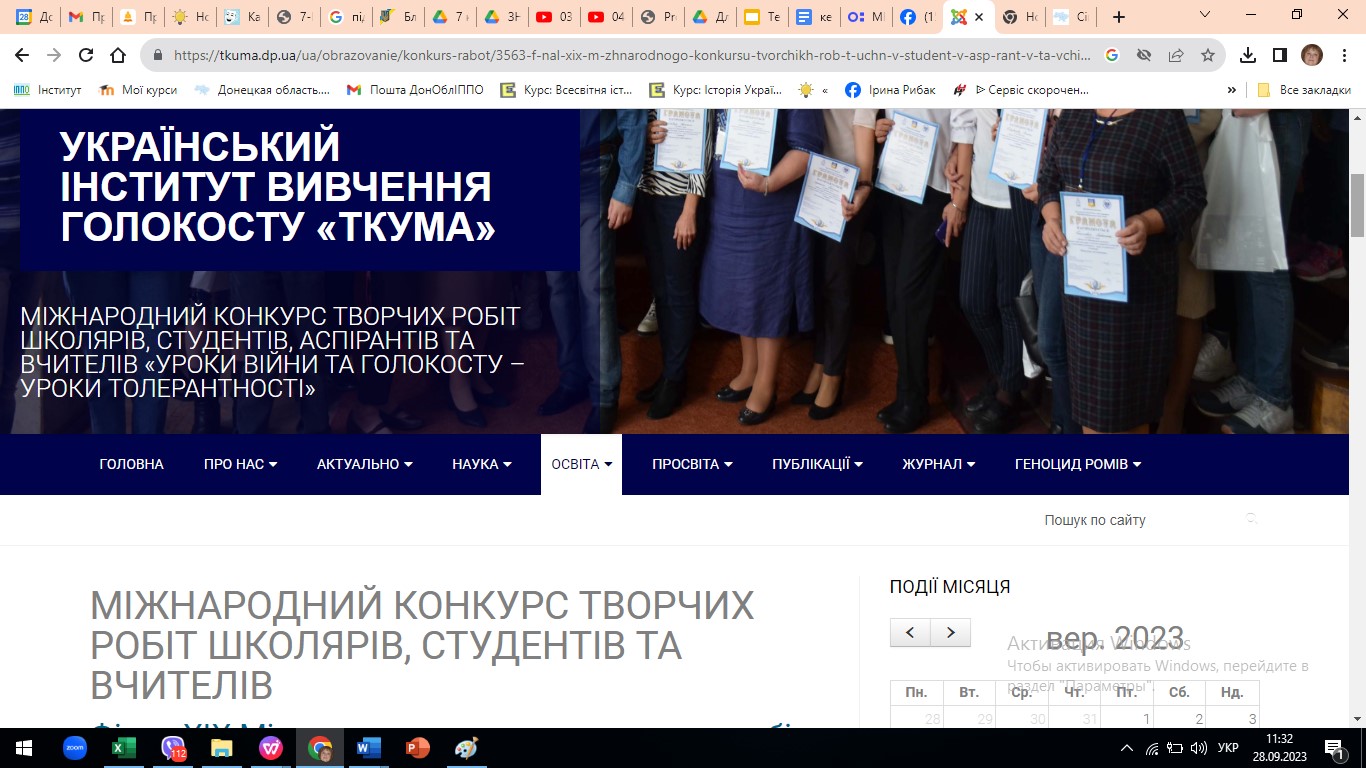Show hidden system tray icons

1127,748
